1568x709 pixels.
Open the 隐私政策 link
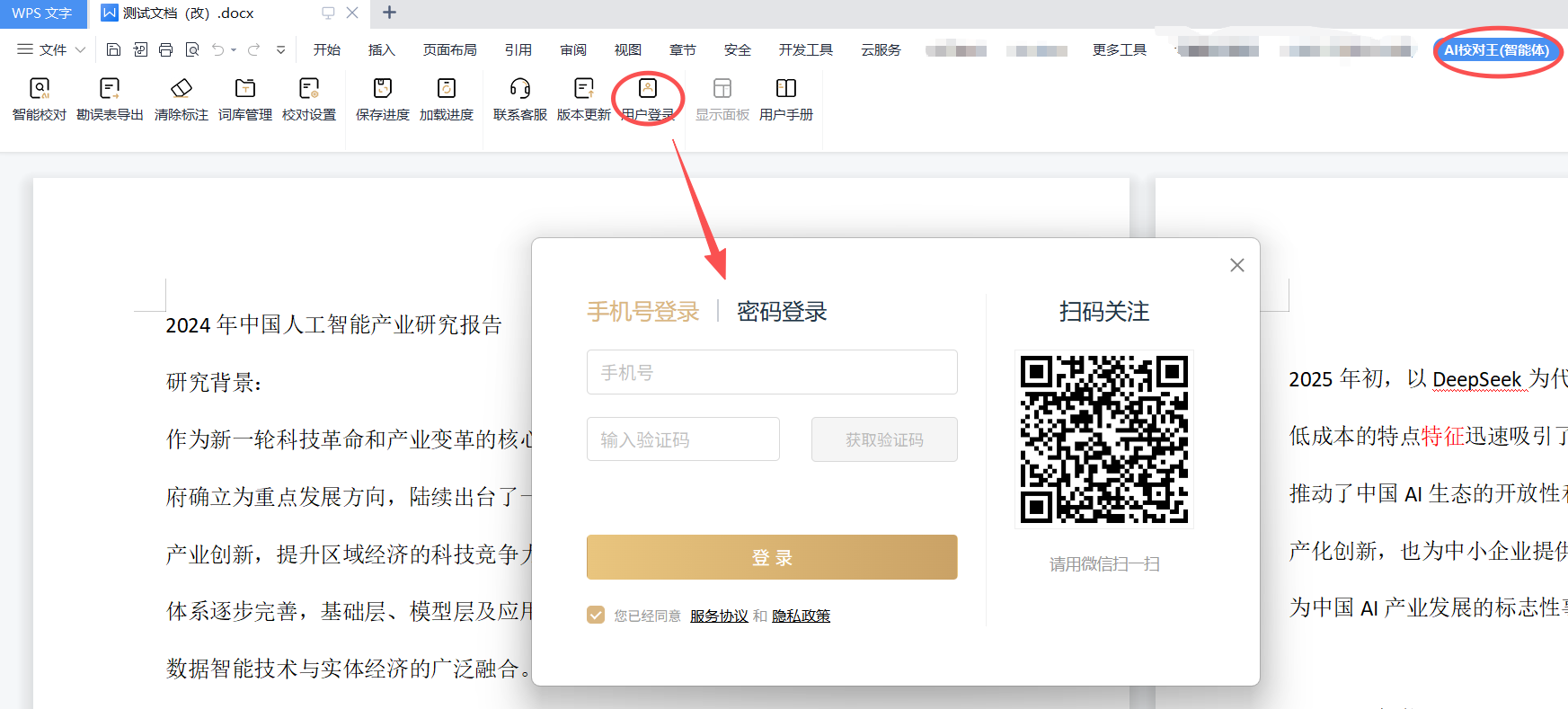click(801, 616)
